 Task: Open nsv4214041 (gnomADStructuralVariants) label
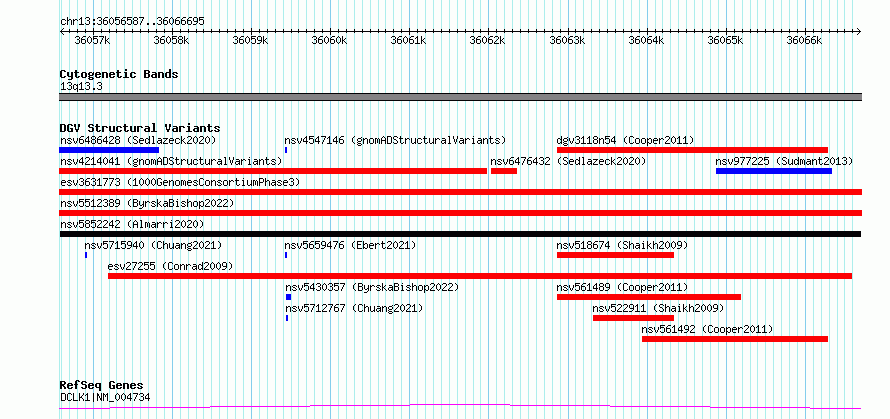(x=171, y=161)
